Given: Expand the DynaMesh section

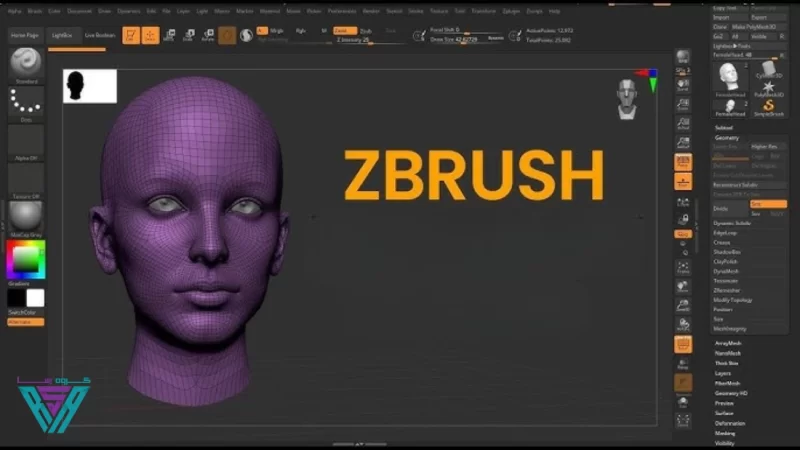Looking at the screenshot, I should [726, 271].
